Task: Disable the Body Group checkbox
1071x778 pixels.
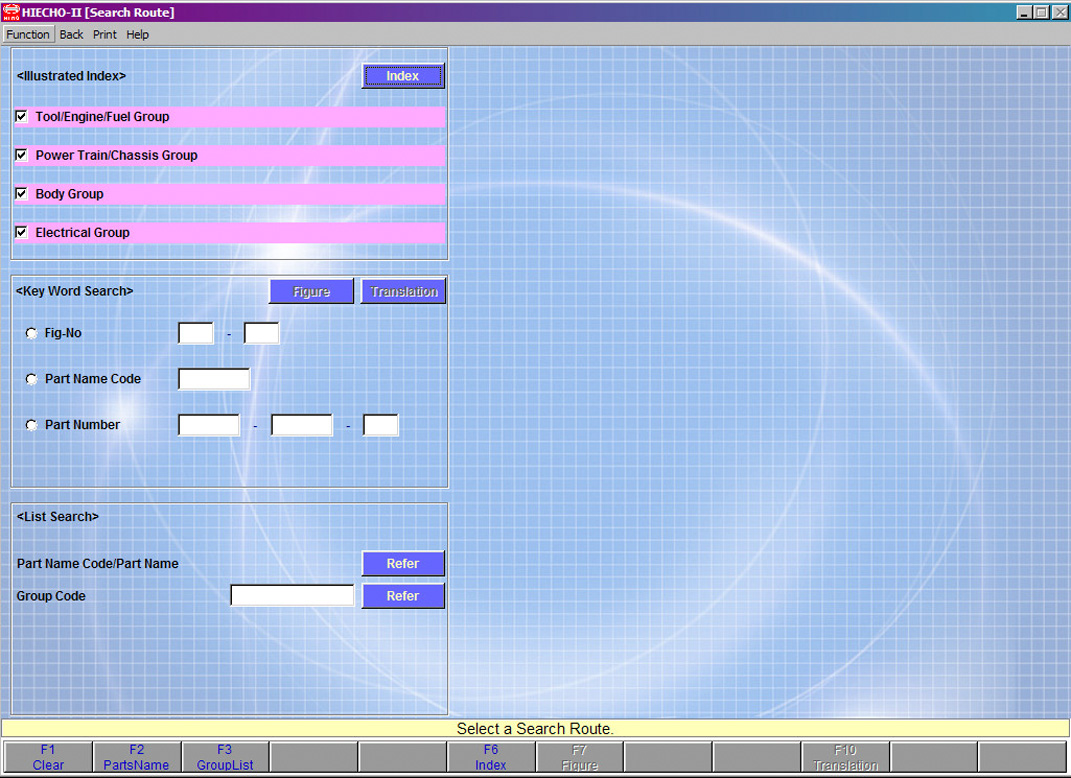Action: click(21, 194)
